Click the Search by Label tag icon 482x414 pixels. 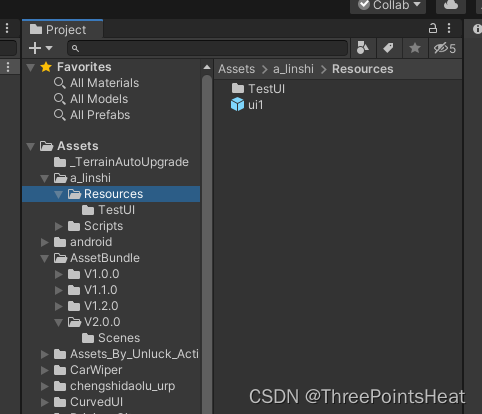coord(388,48)
